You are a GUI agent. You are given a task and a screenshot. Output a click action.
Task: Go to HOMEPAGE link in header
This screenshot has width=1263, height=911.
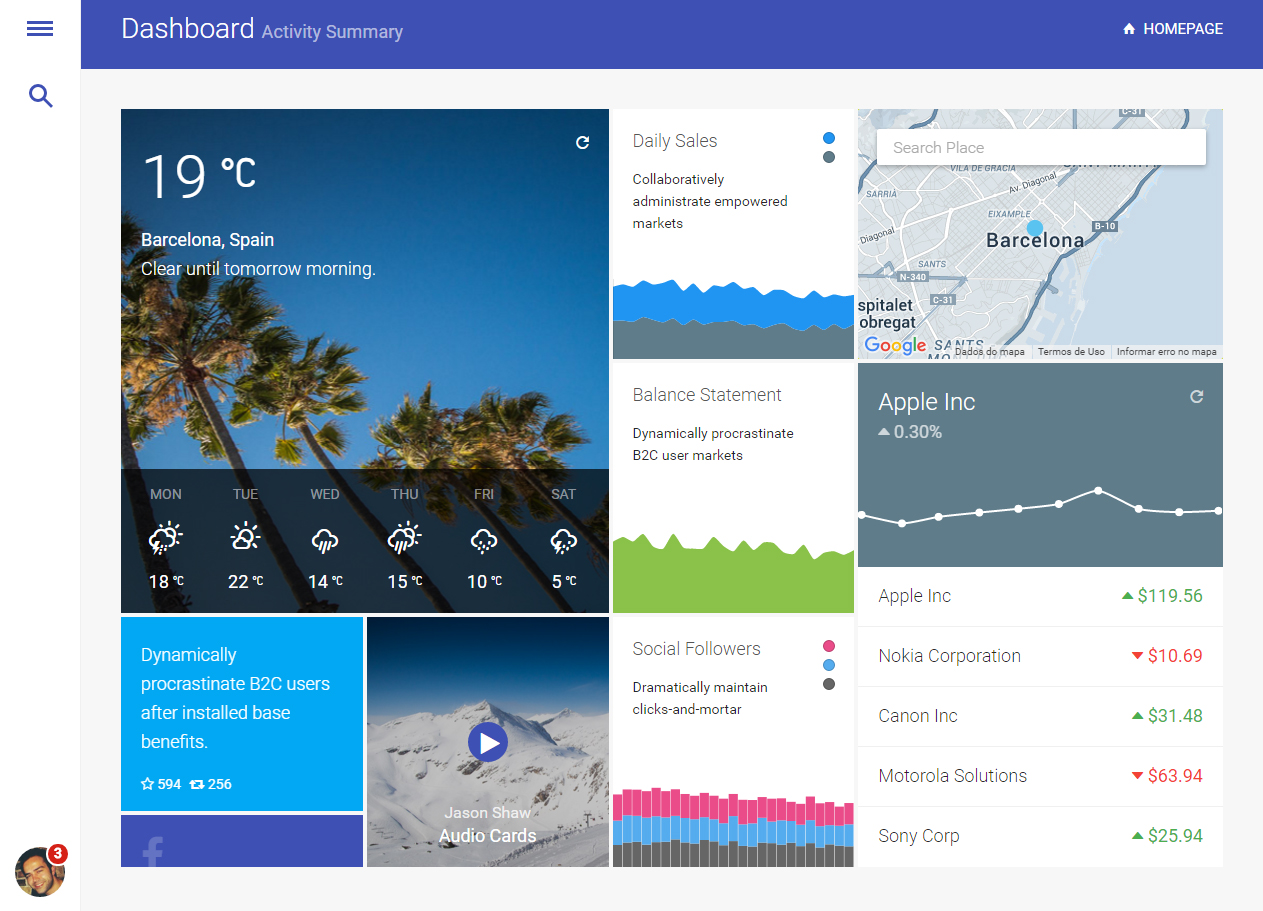[x=1173, y=29]
